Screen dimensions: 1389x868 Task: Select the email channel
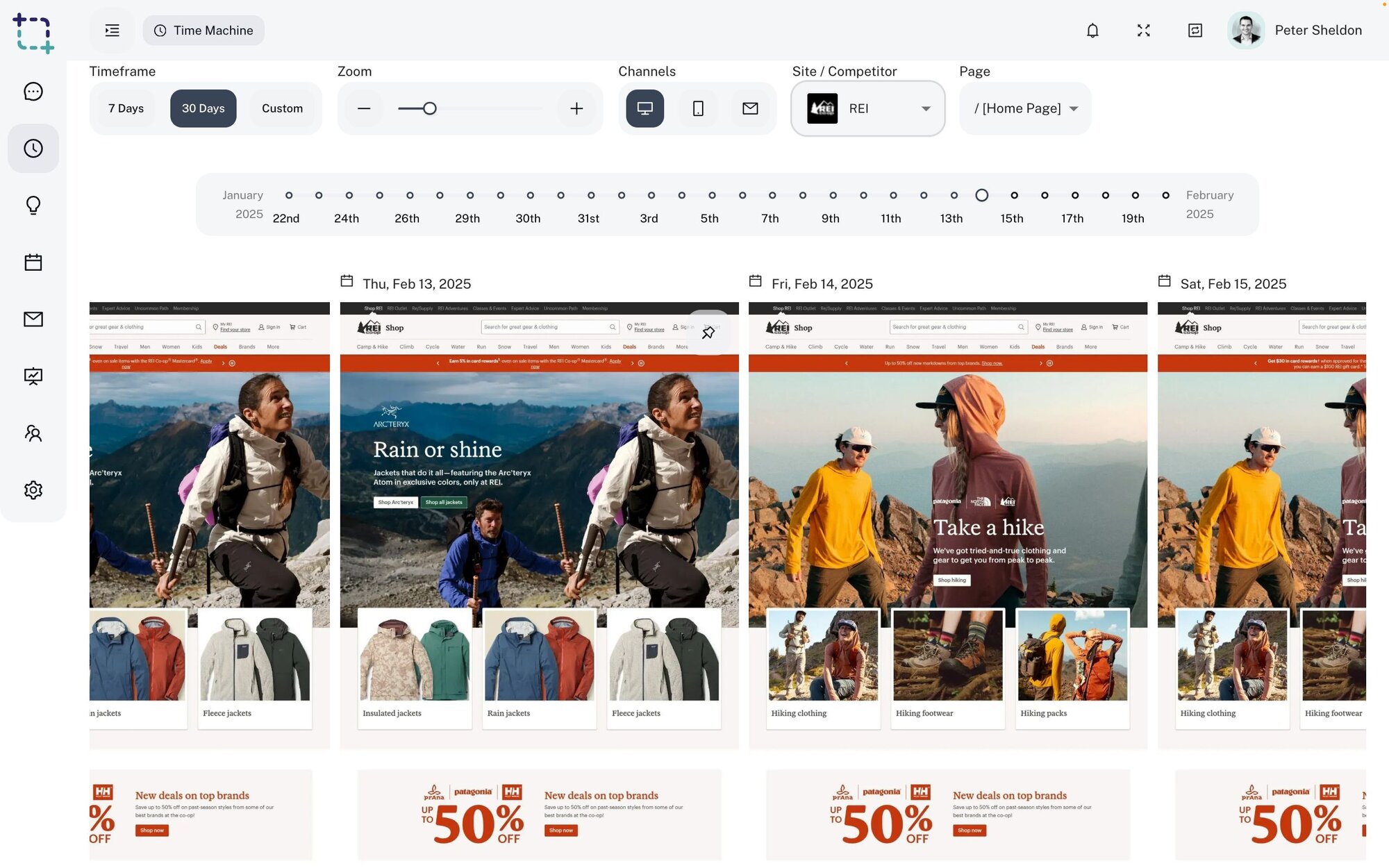pos(750,108)
